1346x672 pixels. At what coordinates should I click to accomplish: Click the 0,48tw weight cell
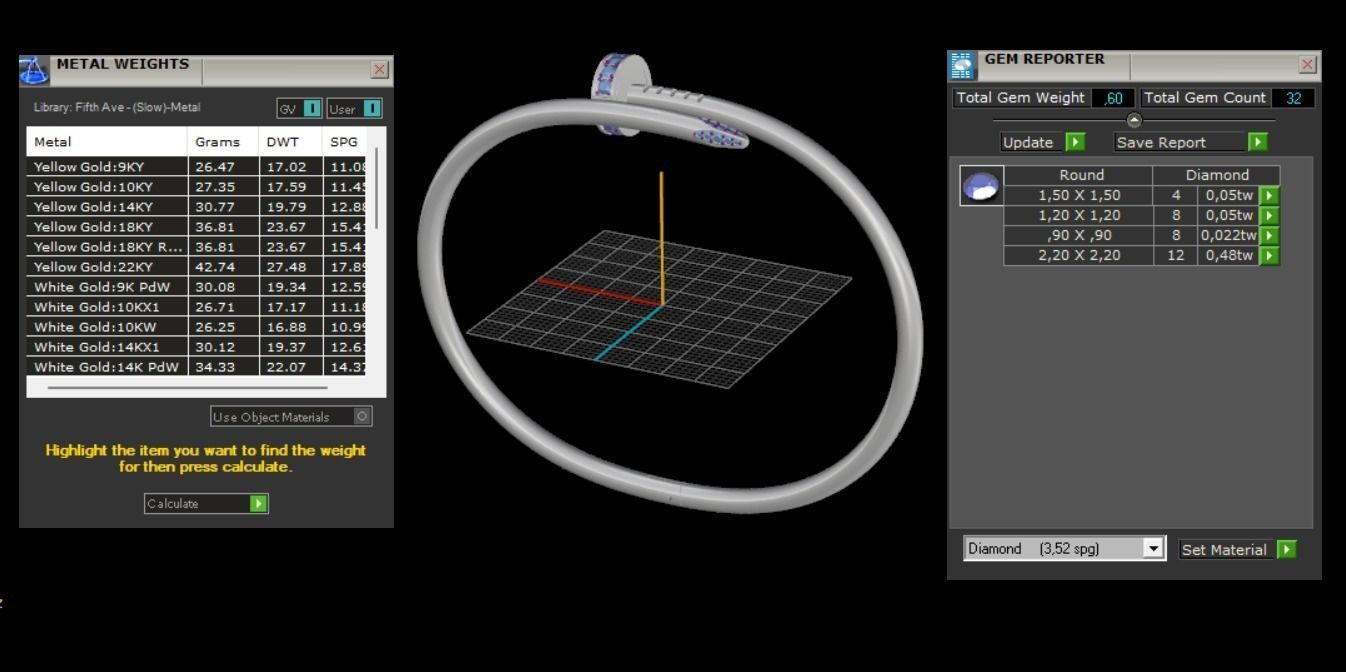click(1228, 256)
